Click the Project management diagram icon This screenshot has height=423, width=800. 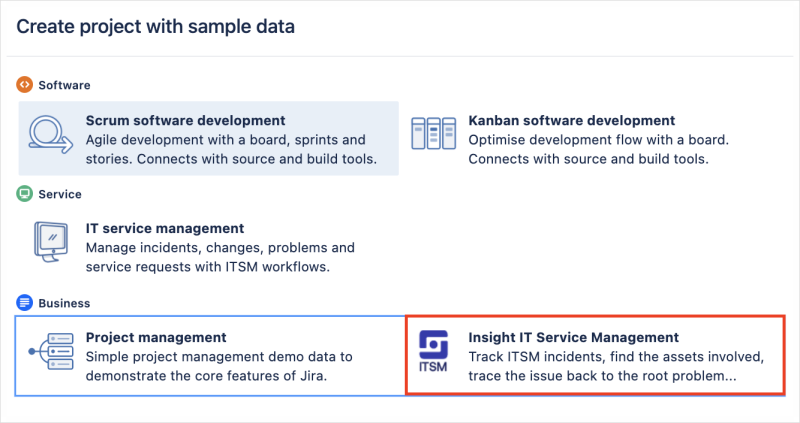[x=50, y=356]
